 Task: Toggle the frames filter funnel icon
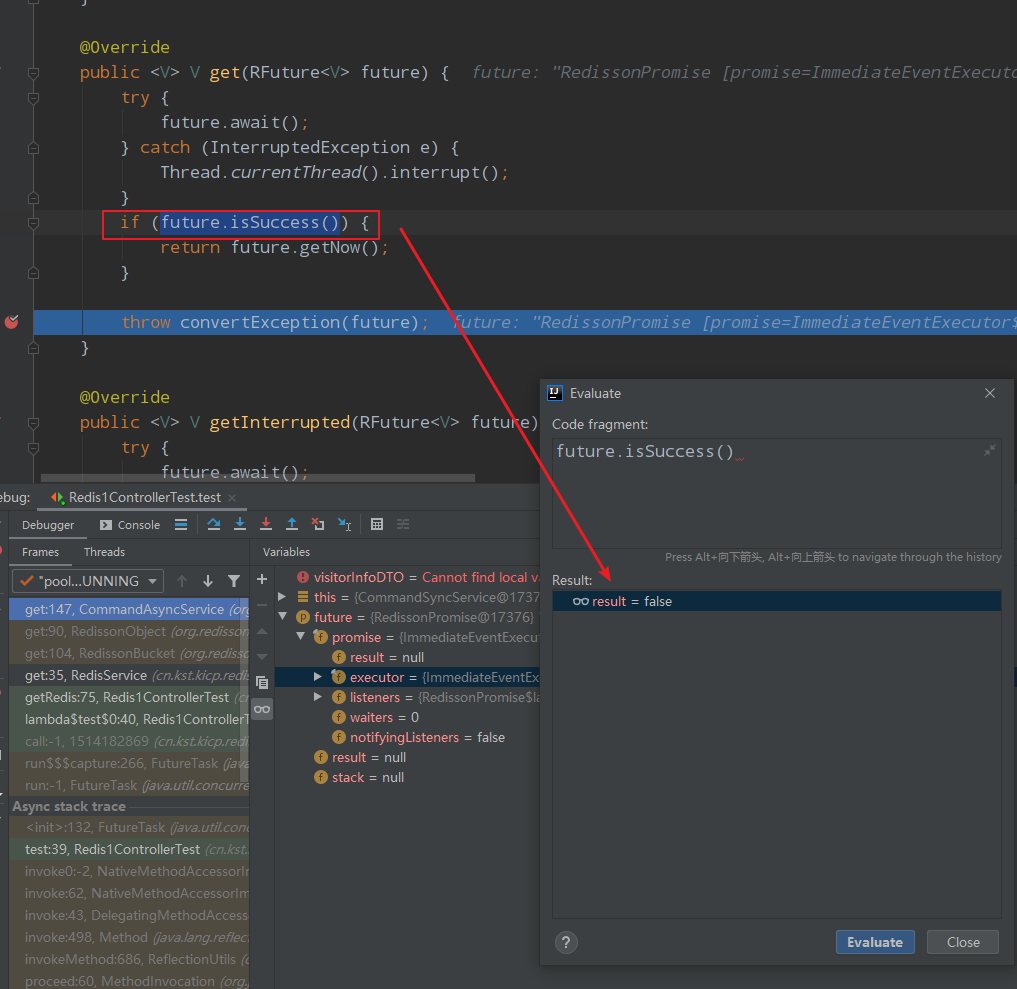point(235,580)
